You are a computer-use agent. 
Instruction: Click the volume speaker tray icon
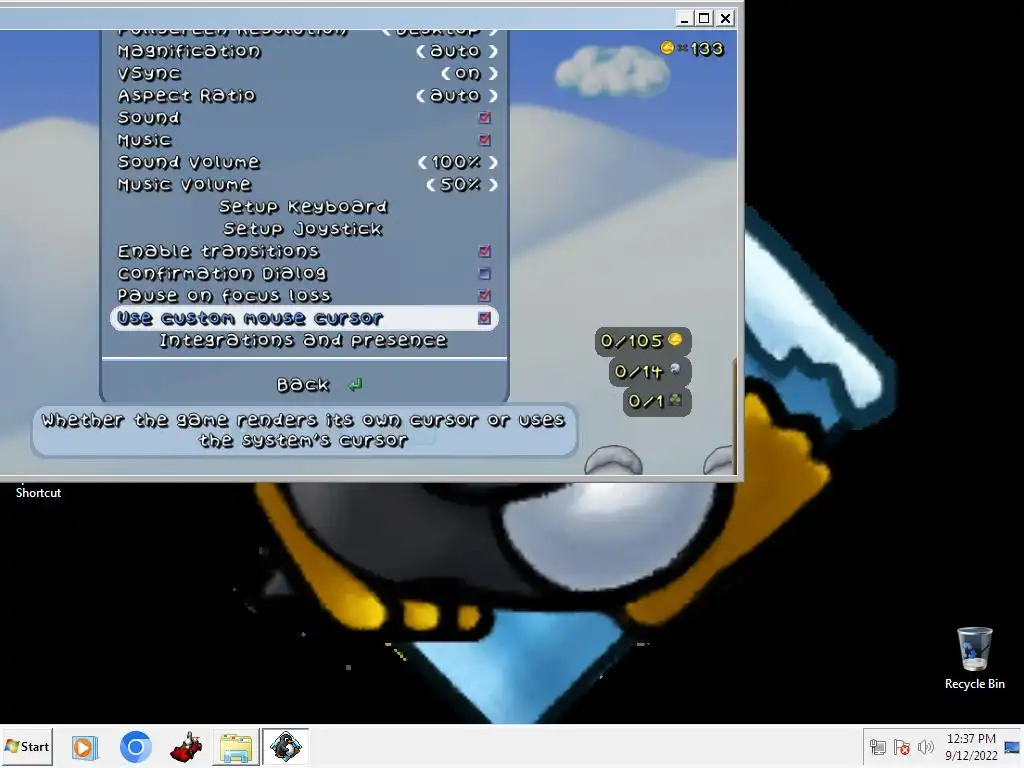pos(925,747)
